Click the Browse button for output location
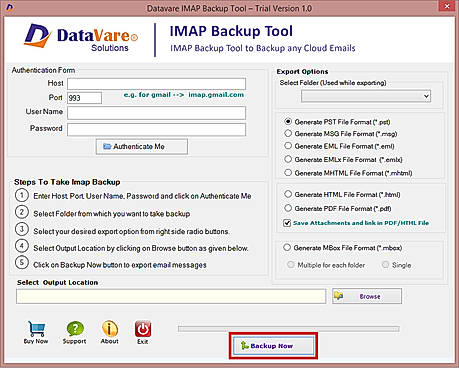Viewport: 459px width, 368px height. [367, 296]
